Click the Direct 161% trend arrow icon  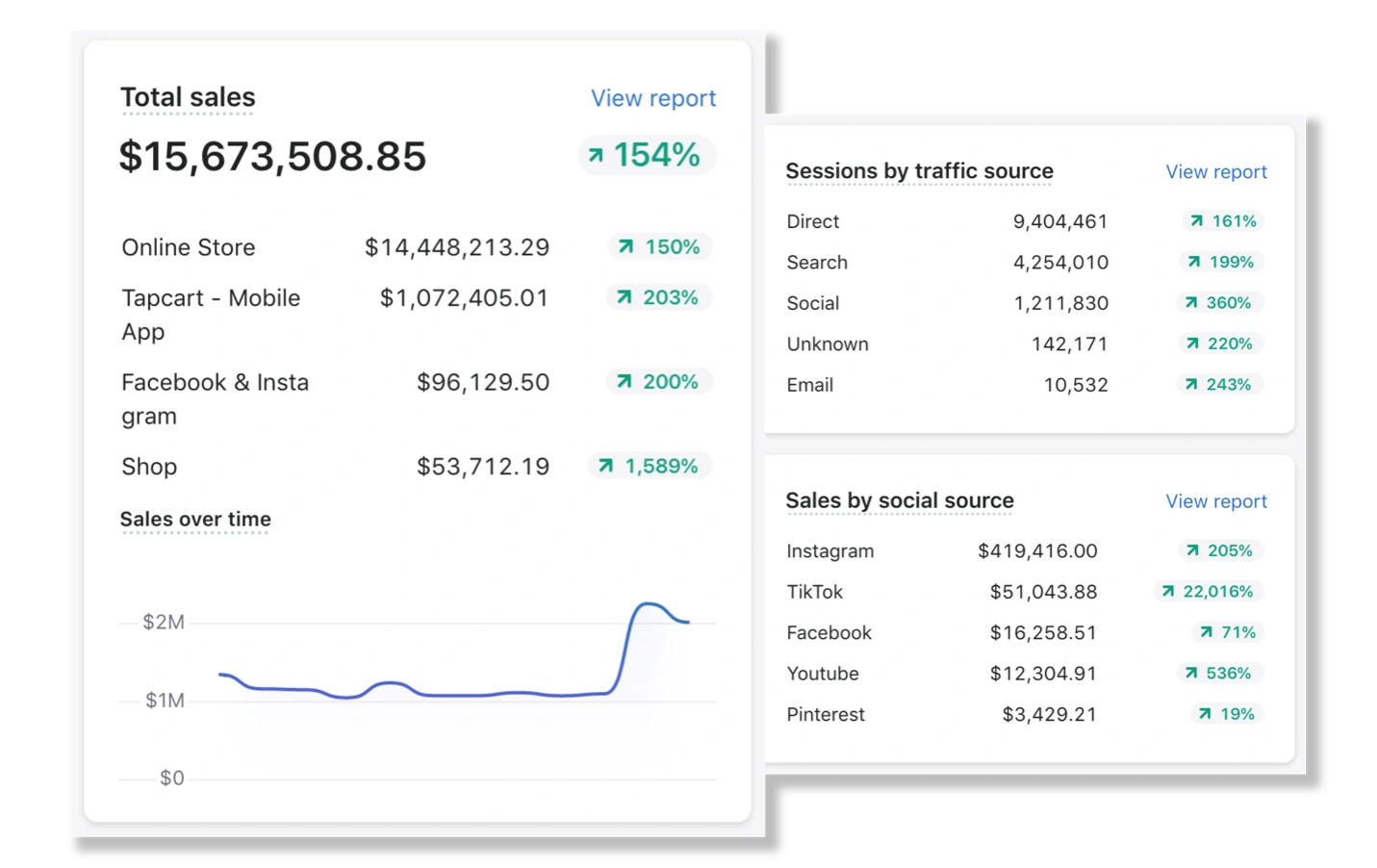click(x=1196, y=221)
